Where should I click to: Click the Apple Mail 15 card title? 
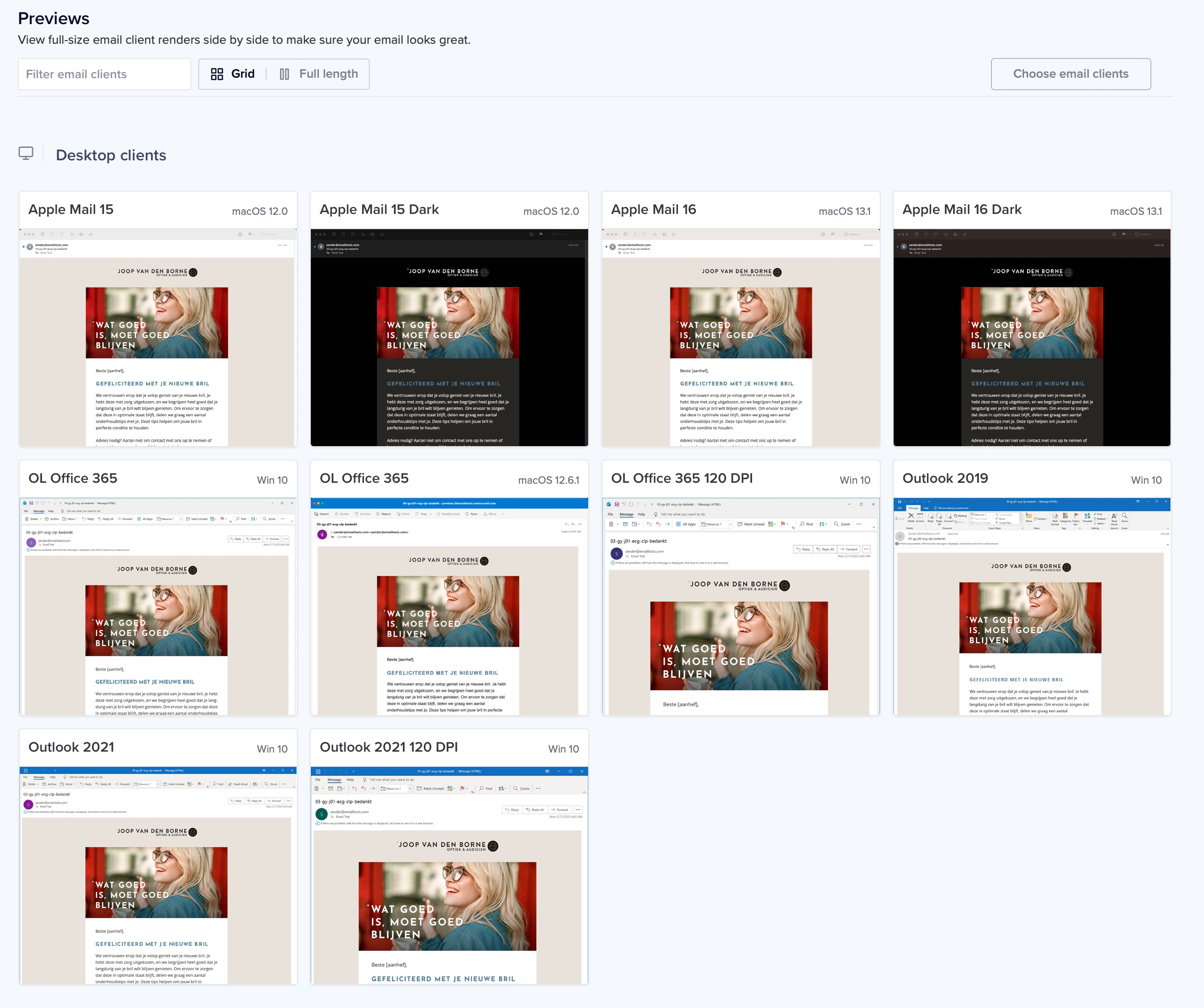point(71,210)
